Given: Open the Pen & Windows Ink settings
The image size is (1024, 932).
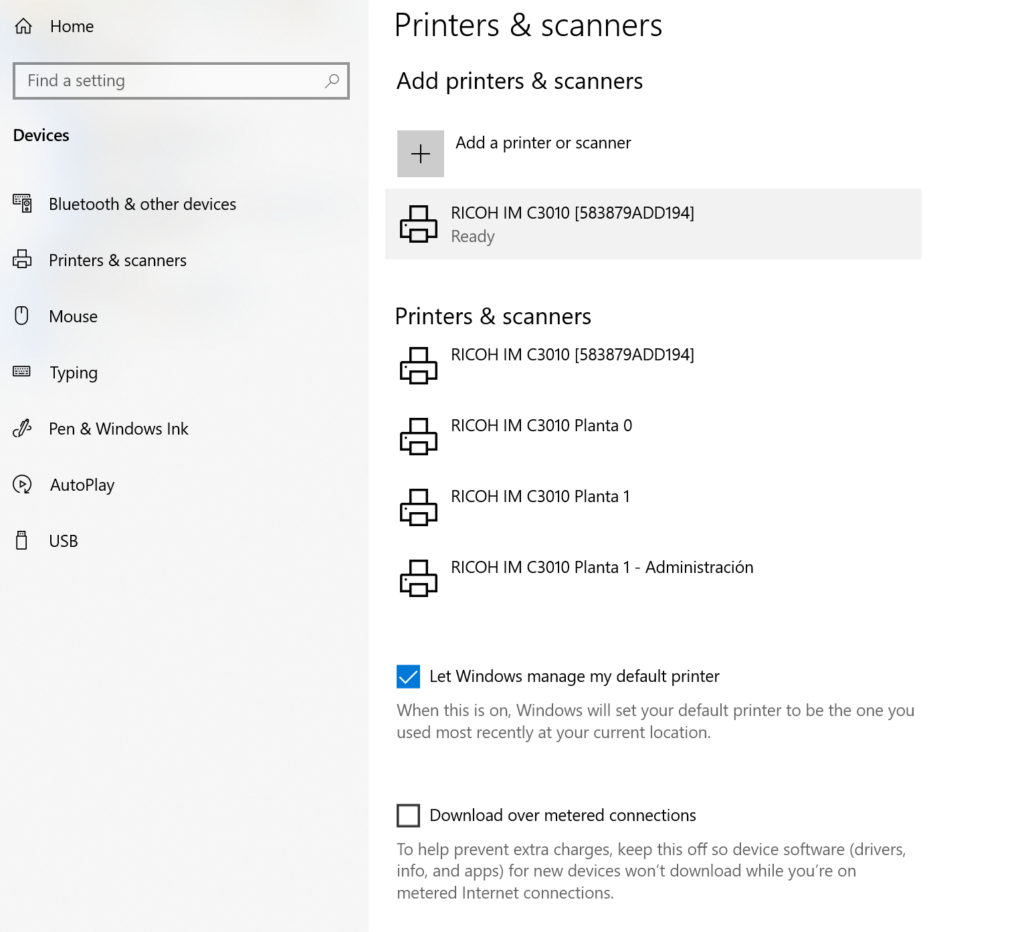Looking at the screenshot, I should (x=118, y=429).
